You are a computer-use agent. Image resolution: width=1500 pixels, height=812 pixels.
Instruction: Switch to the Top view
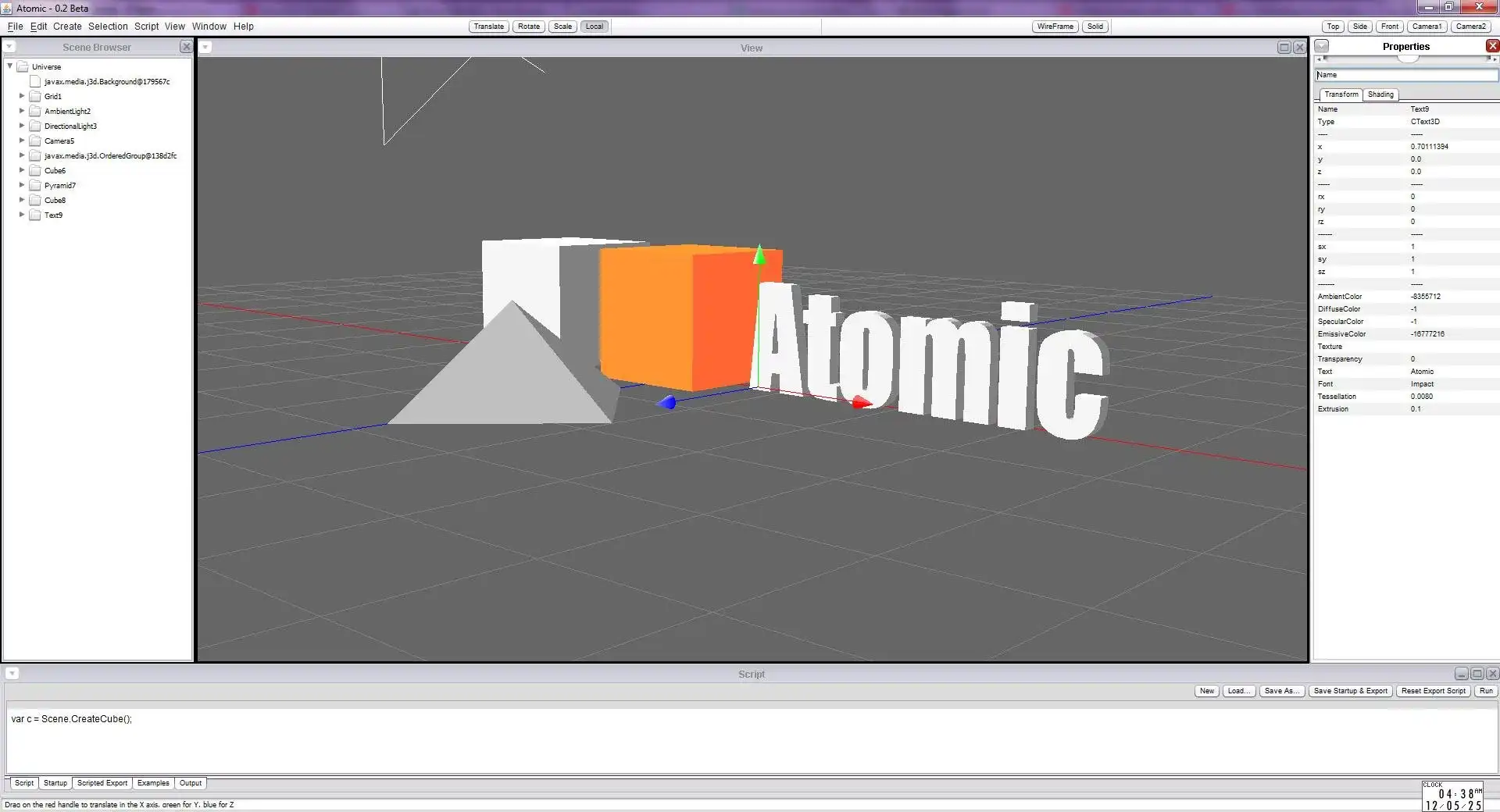[1334, 27]
